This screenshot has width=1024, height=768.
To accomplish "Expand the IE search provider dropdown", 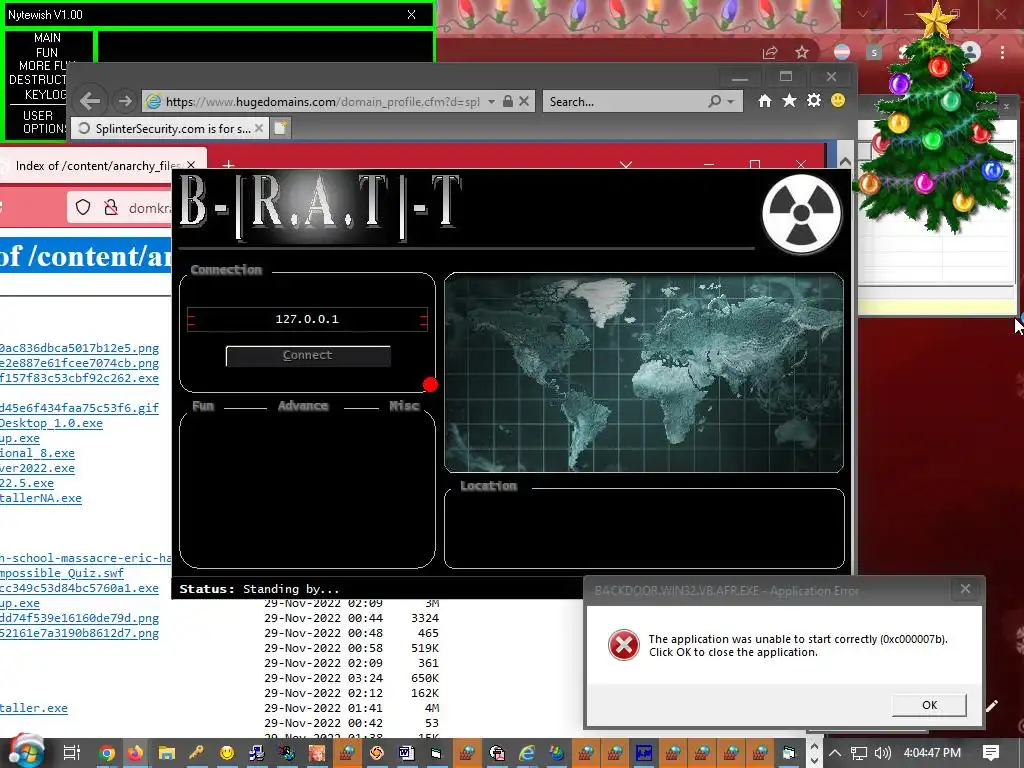I will pos(731,101).
